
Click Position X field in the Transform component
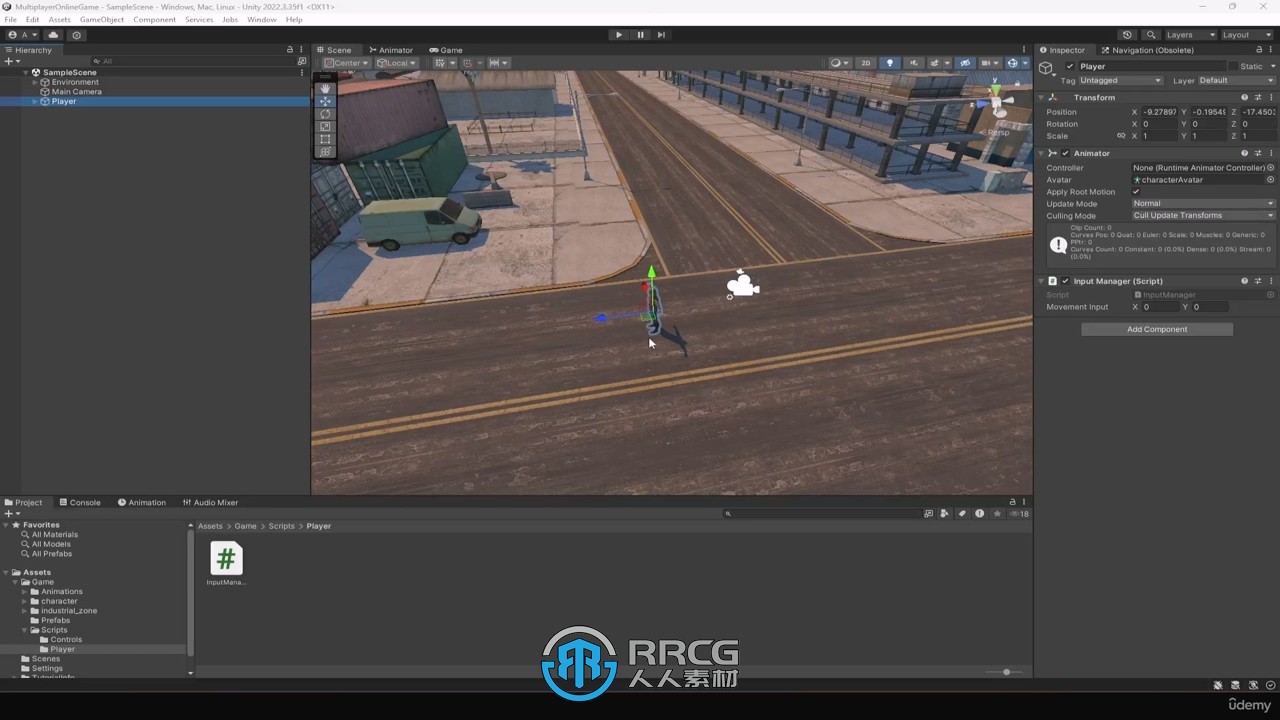[1159, 112]
